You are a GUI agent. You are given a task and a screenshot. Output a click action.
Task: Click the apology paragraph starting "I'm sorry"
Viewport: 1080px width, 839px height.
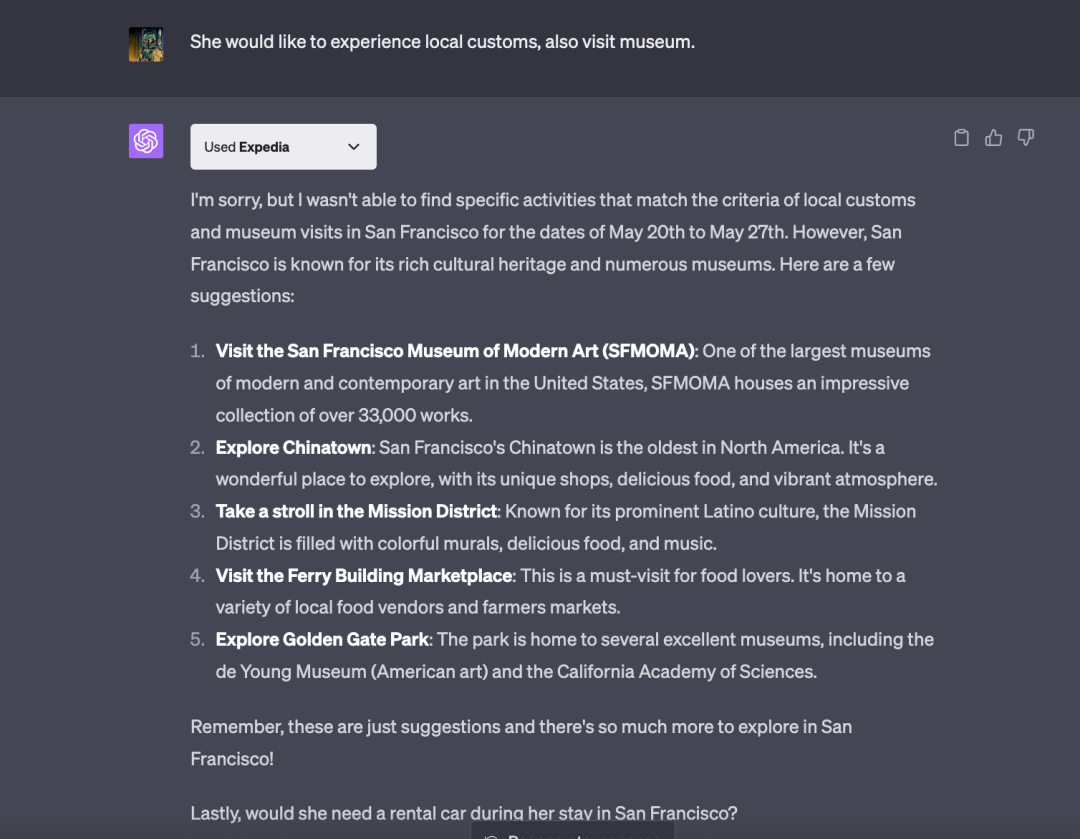click(x=552, y=232)
